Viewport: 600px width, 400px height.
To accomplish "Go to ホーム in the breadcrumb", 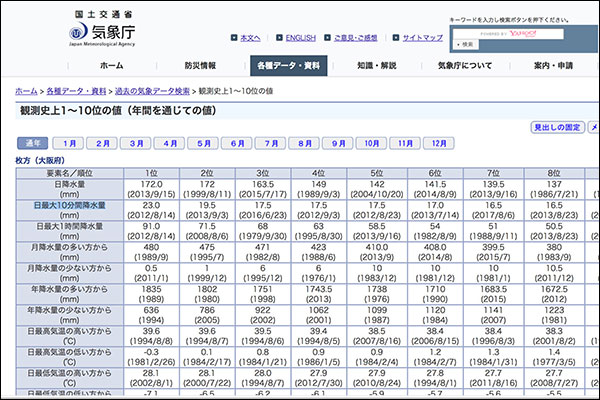I will pos(26,91).
